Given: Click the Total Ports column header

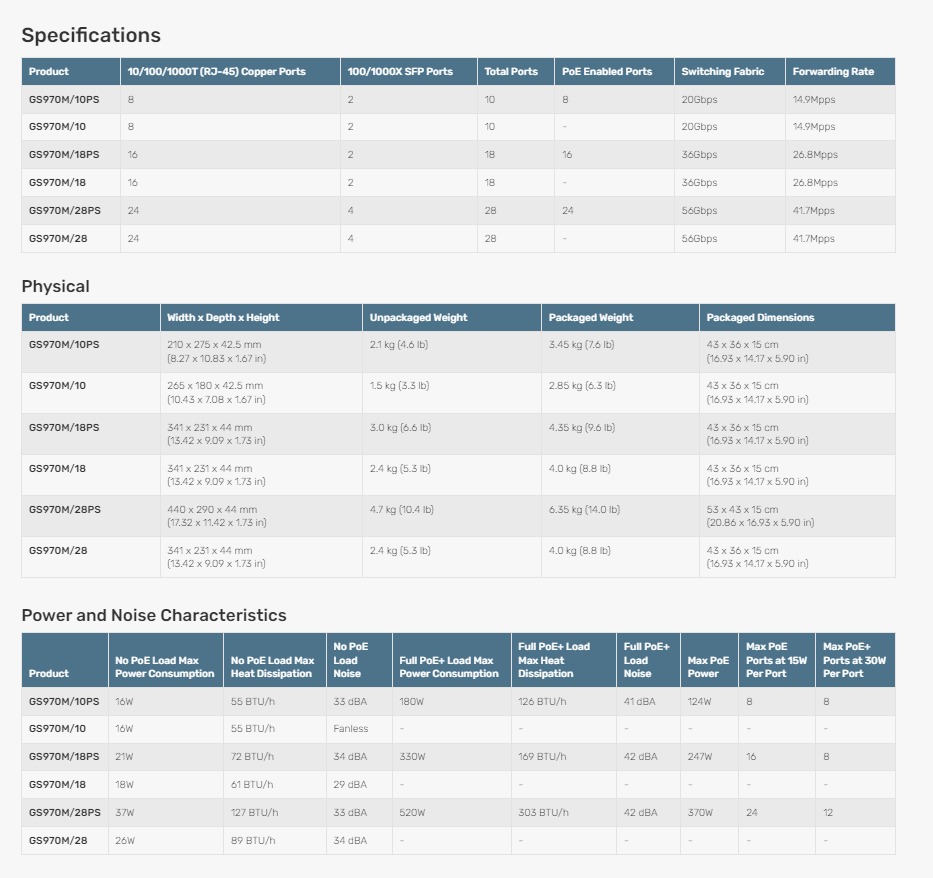Looking at the screenshot, I should [511, 71].
